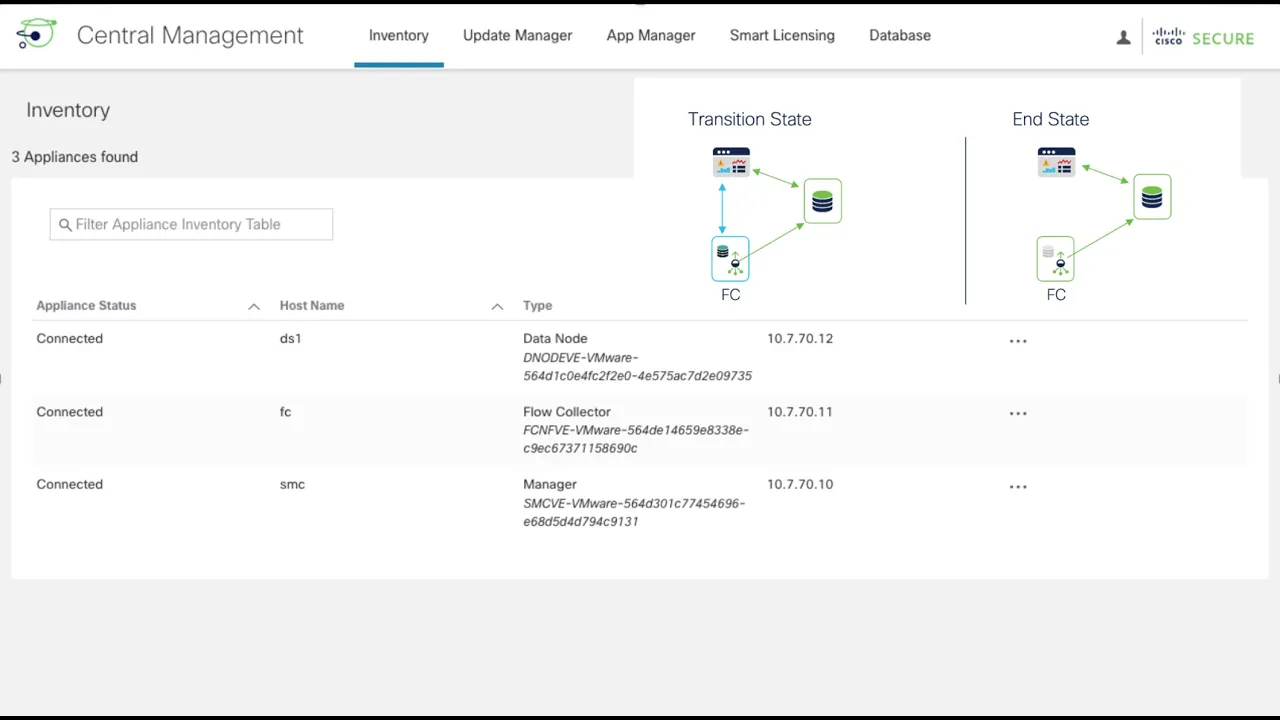Viewport: 1280px width, 720px height.
Task: Sort by Appliance Status column arrow
Action: pyautogui.click(x=254, y=306)
